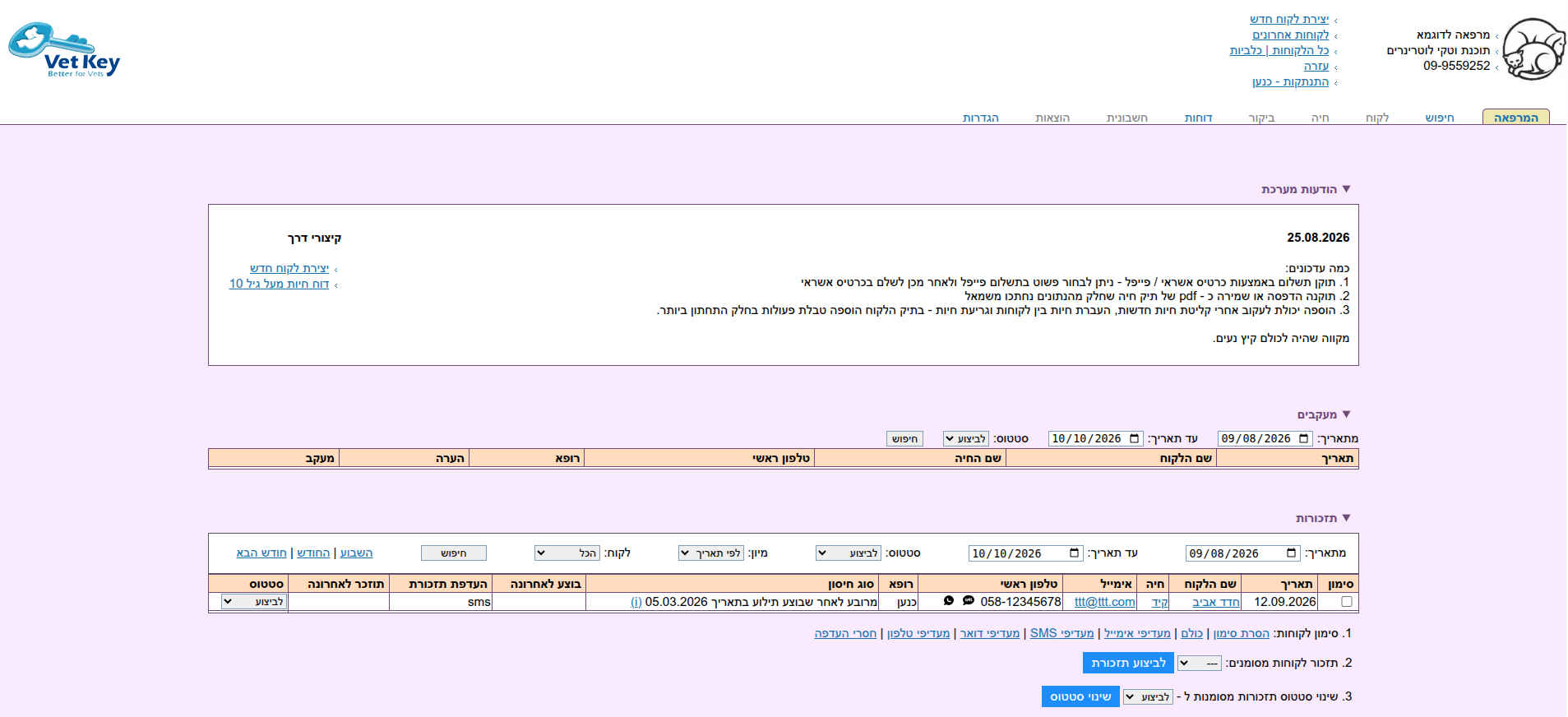This screenshot has height=717, width=1568.
Task: Open calendar picker for follow-ups from-date 09/08/2026
Action: tap(1303, 439)
